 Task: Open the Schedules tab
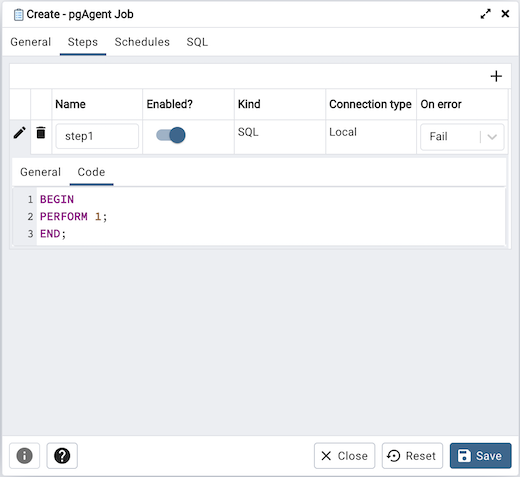tap(142, 42)
